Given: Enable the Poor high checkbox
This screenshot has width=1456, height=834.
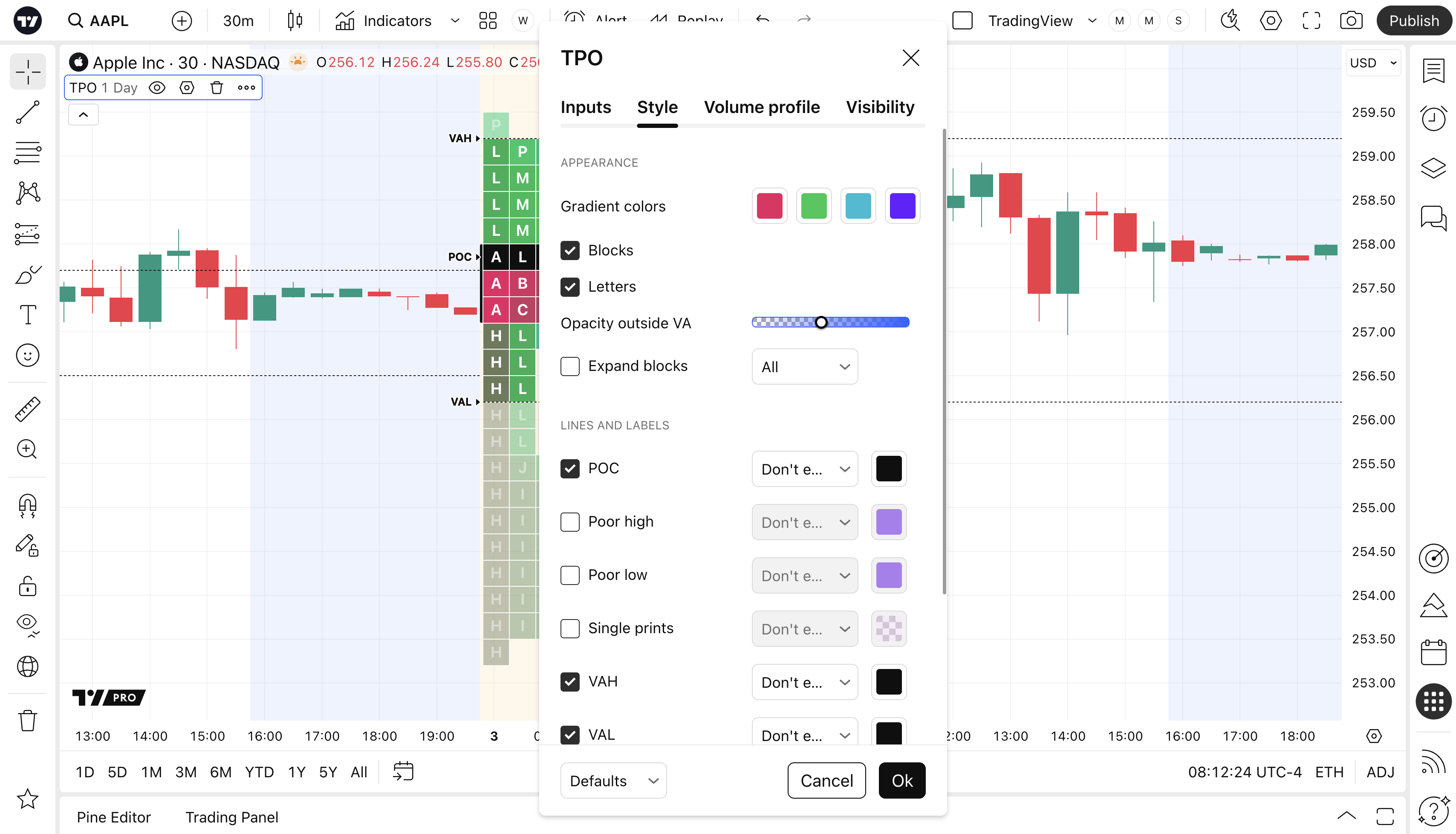Looking at the screenshot, I should click(570, 522).
